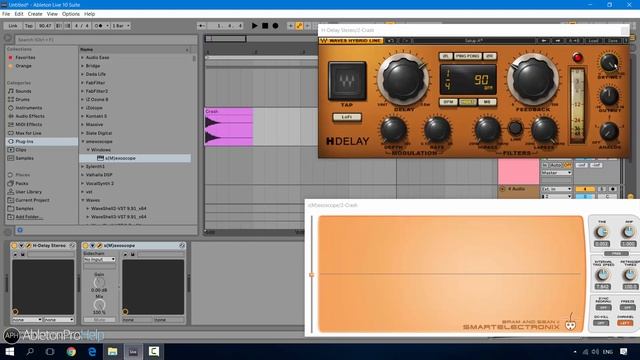Screen dimensions: 640x360
Task: Collapse the Waves folder
Action: [x=82, y=200]
